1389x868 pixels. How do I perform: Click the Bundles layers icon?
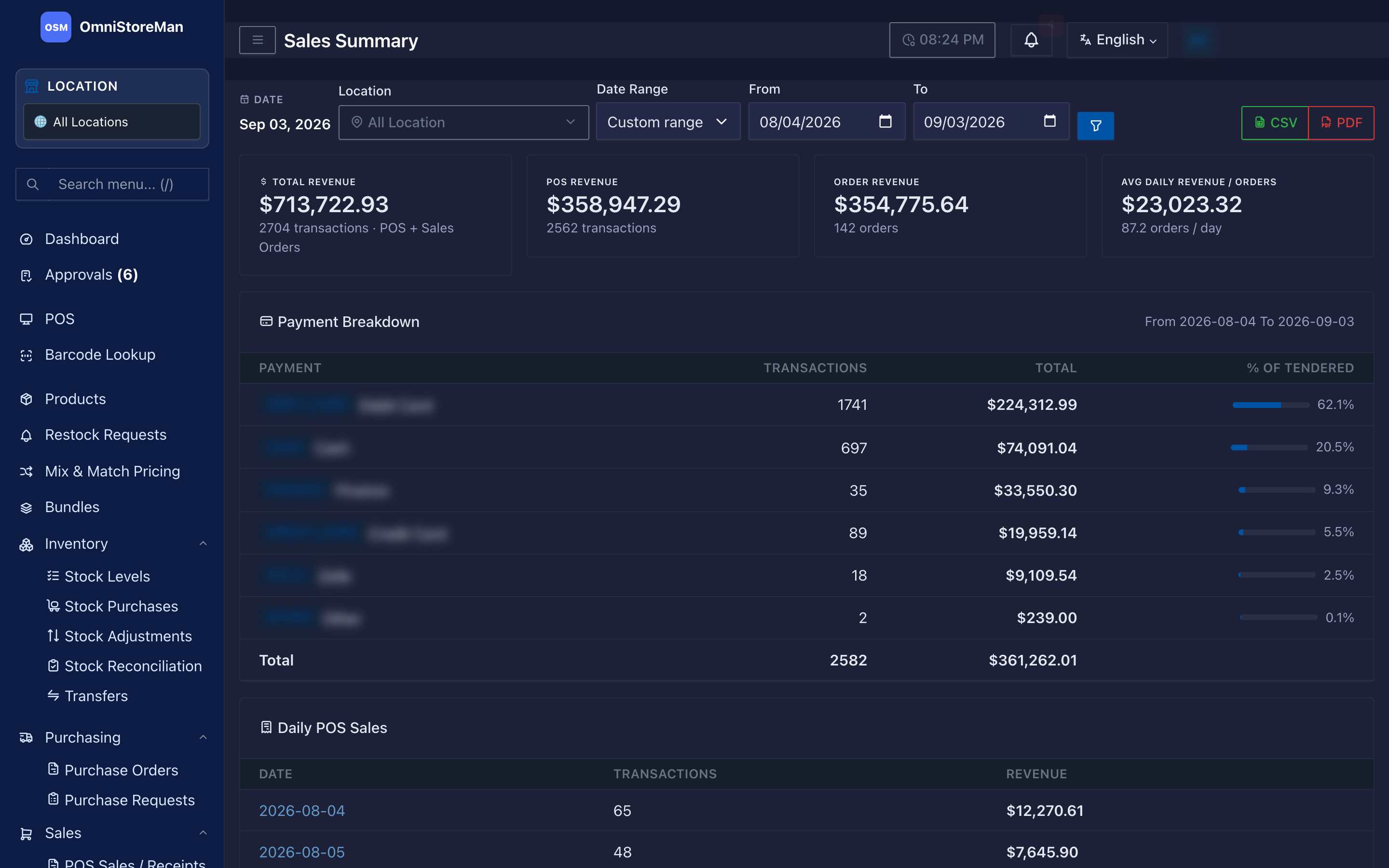[26, 507]
